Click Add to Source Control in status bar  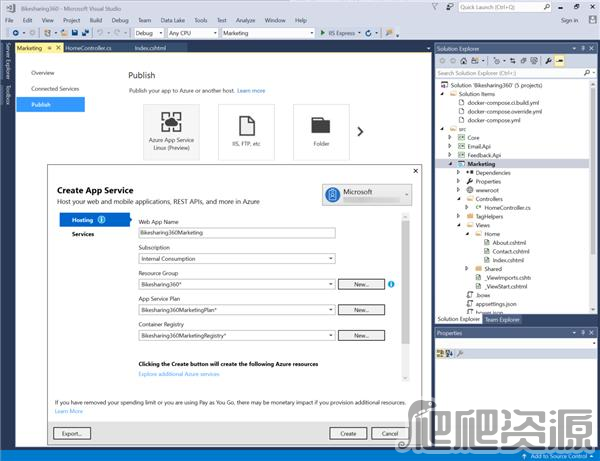click(559, 456)
